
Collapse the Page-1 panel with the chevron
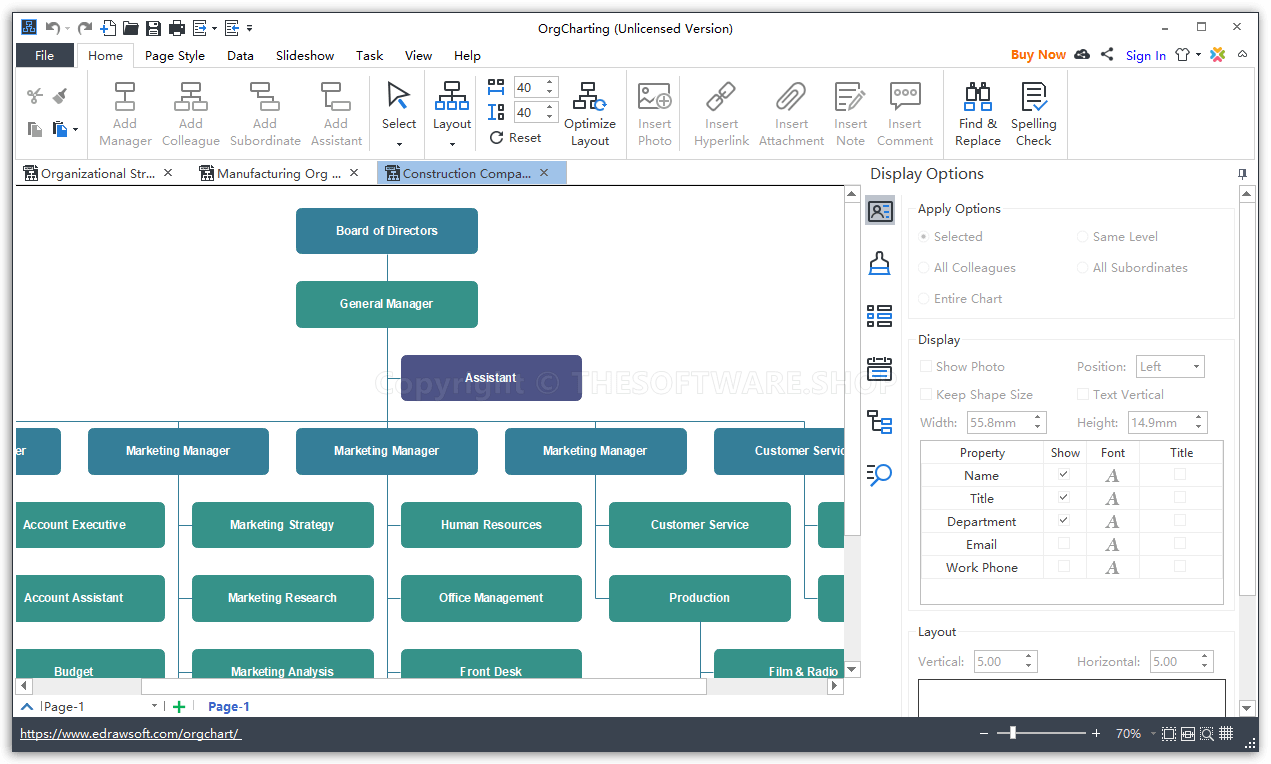point(25,706)
